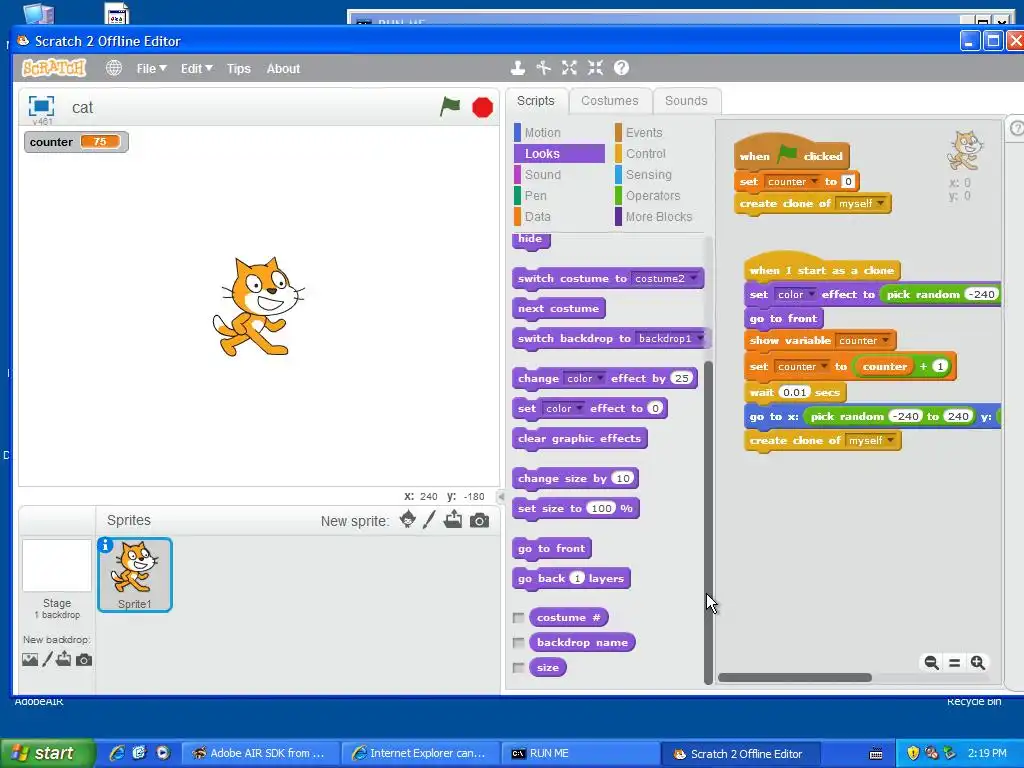The image size is (1024, 768).
Task: Select the More Blocks category
Action: pos(659,216)
